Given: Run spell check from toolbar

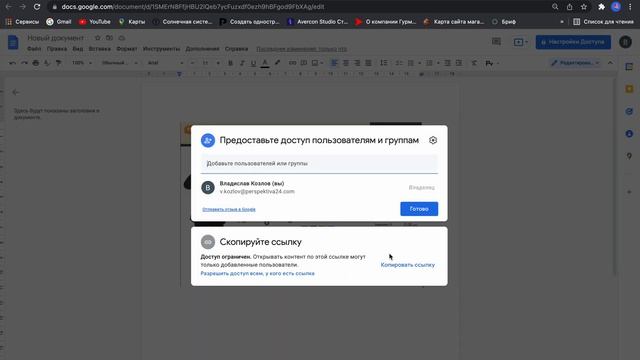Looking at the screenshot, I should tap(47, 63).
